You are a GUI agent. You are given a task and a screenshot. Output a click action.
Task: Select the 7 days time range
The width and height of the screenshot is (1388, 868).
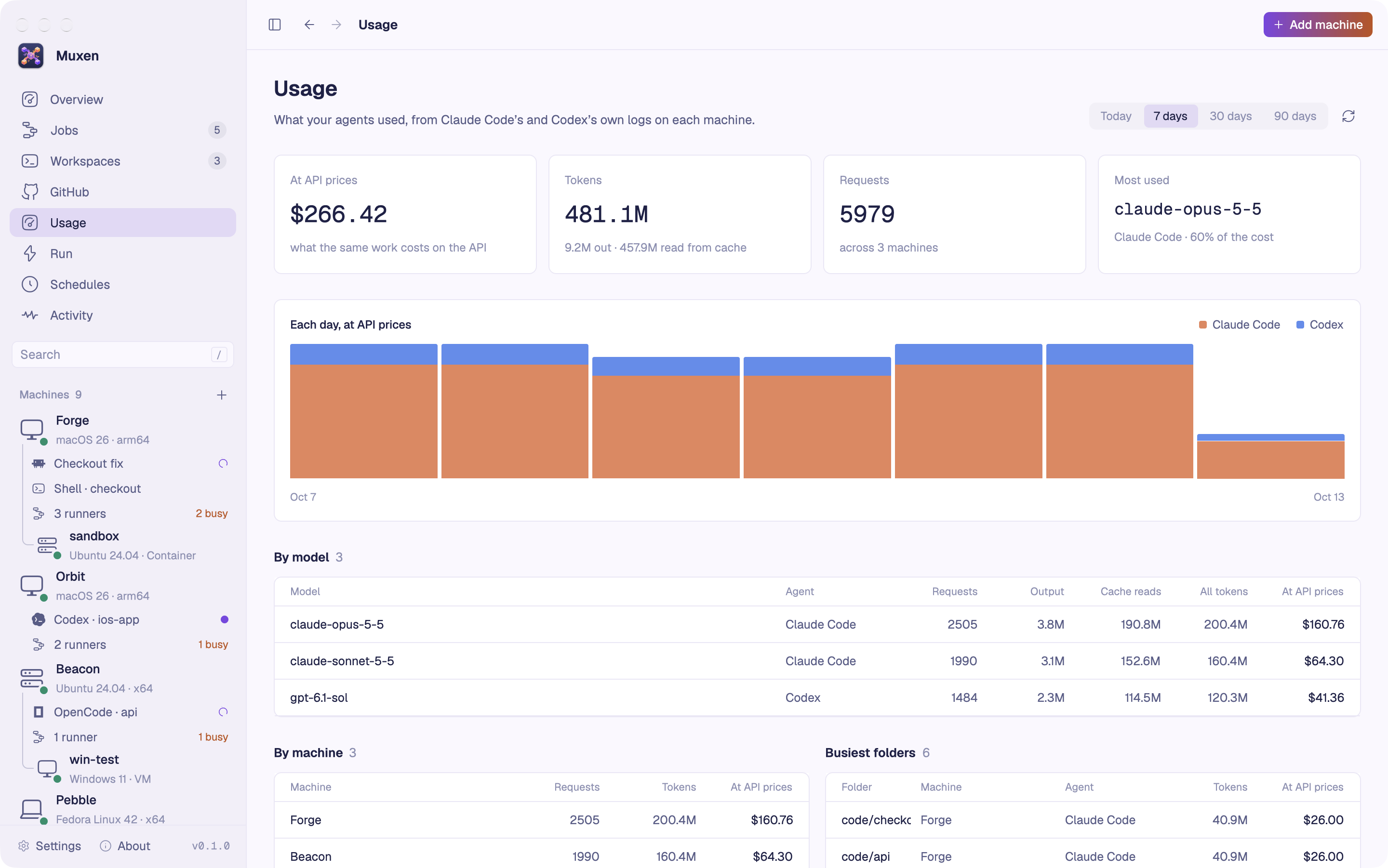[x=1170, y=116]
